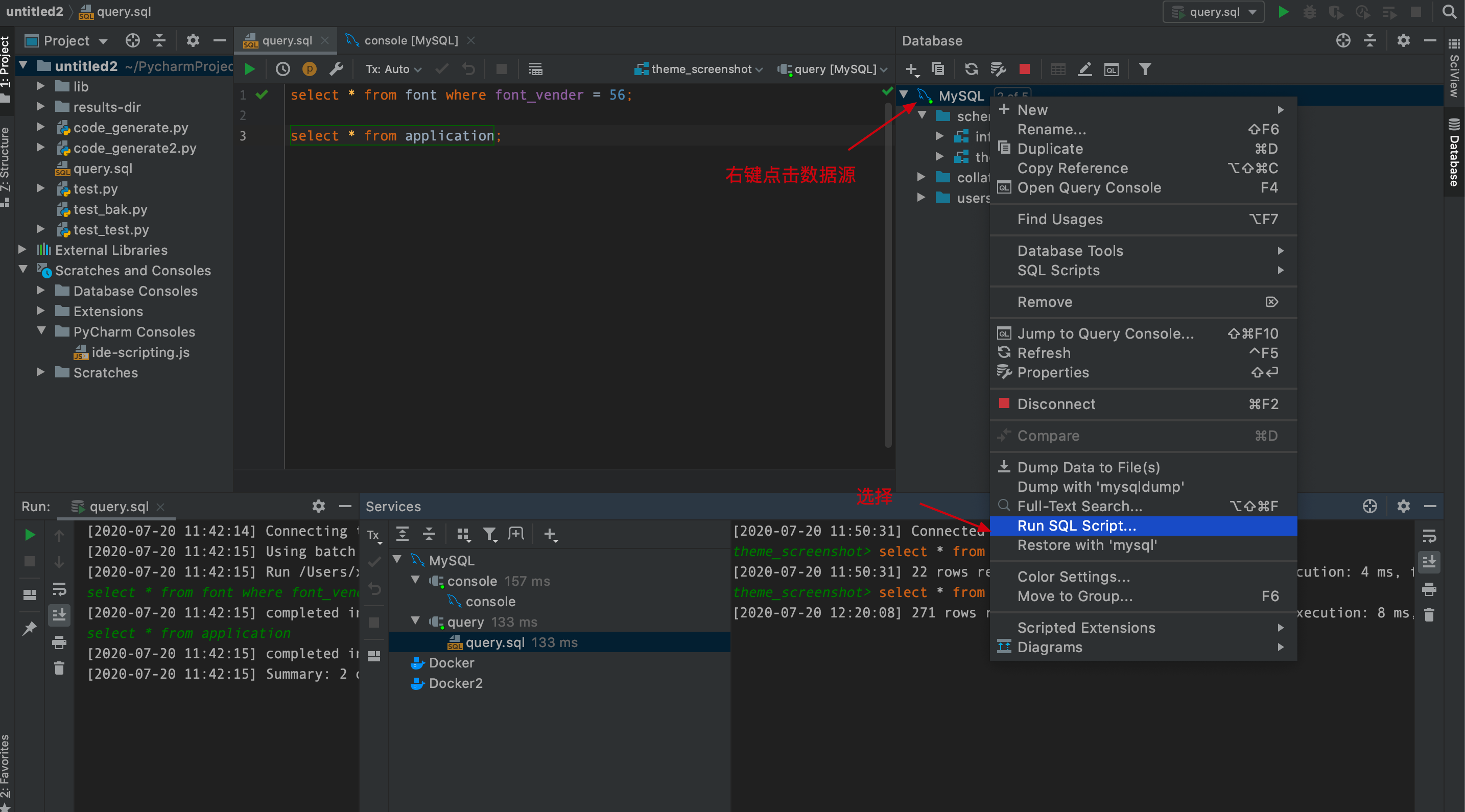Select the query.sql editor tab
Image resolution: width=1465 pixels, height=812 pixels.
(x=286, y=40)
